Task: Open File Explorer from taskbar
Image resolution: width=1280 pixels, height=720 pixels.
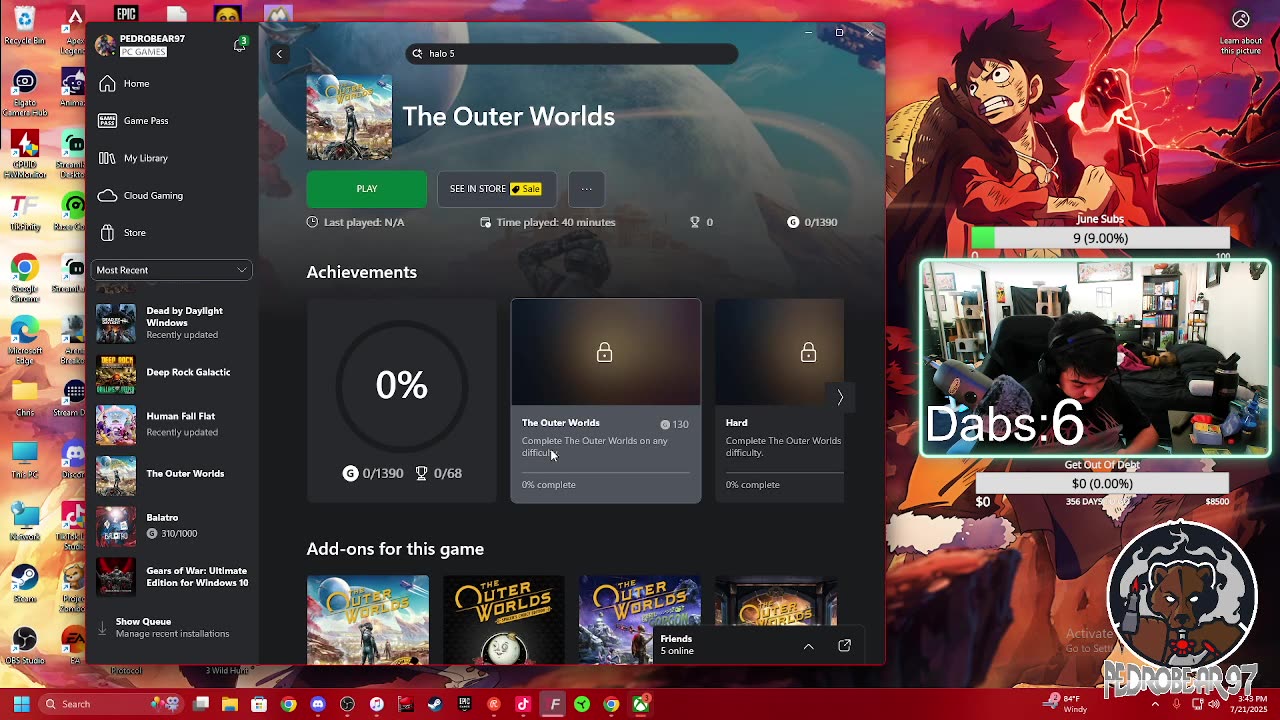Action: 230,704
